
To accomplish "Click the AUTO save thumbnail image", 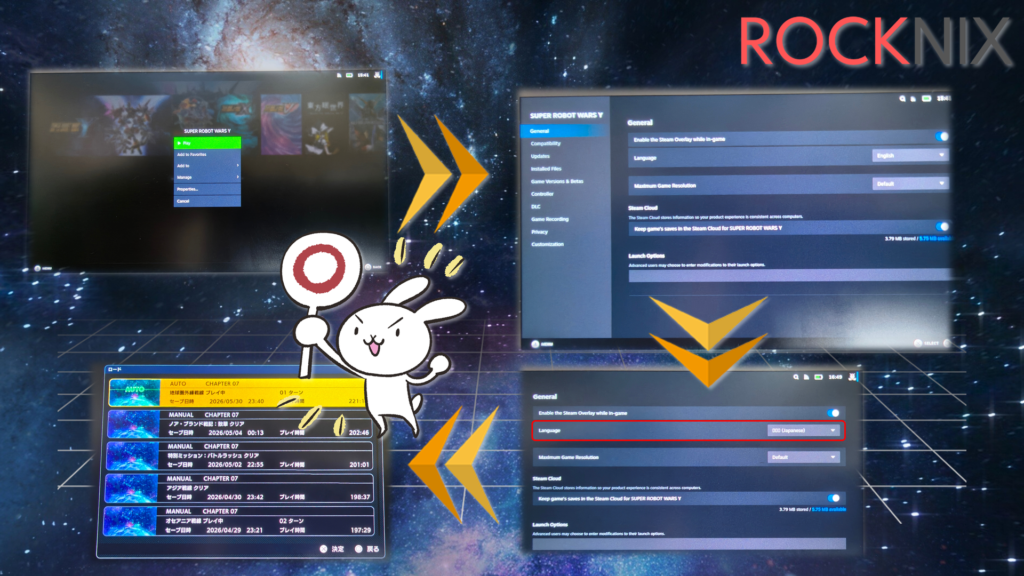I will [x=135, y=392].
